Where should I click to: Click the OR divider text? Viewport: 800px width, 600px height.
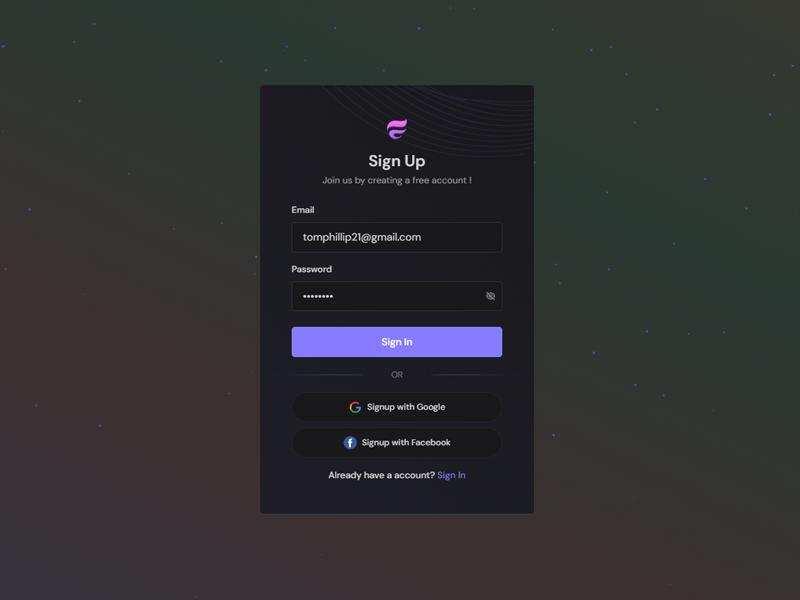396,374
